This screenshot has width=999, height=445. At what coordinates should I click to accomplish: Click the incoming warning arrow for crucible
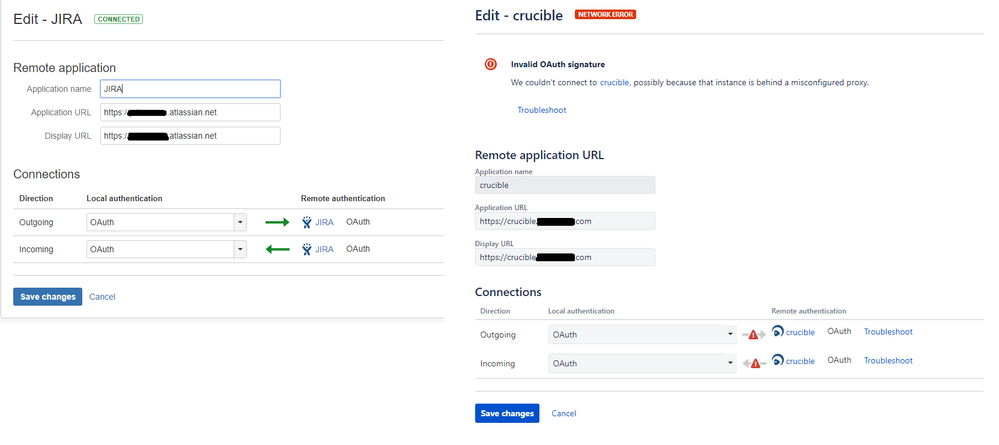(x=754, y=363)
